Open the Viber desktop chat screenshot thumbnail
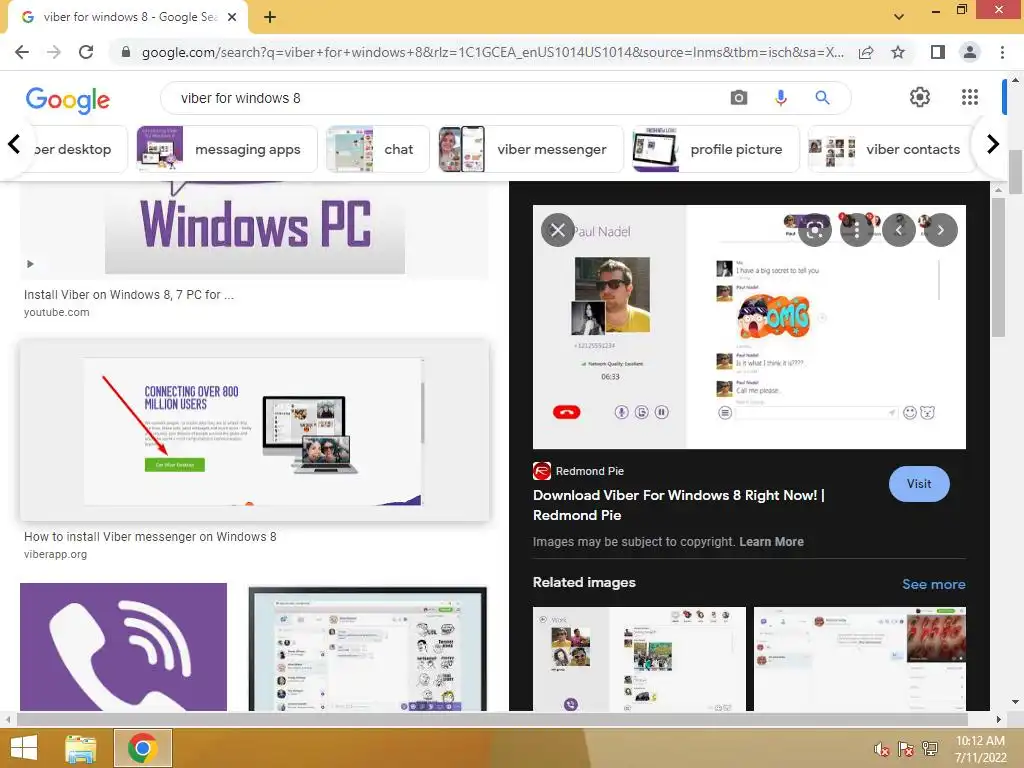Viewport: 1024px width, 768px height. pos(368,648)
